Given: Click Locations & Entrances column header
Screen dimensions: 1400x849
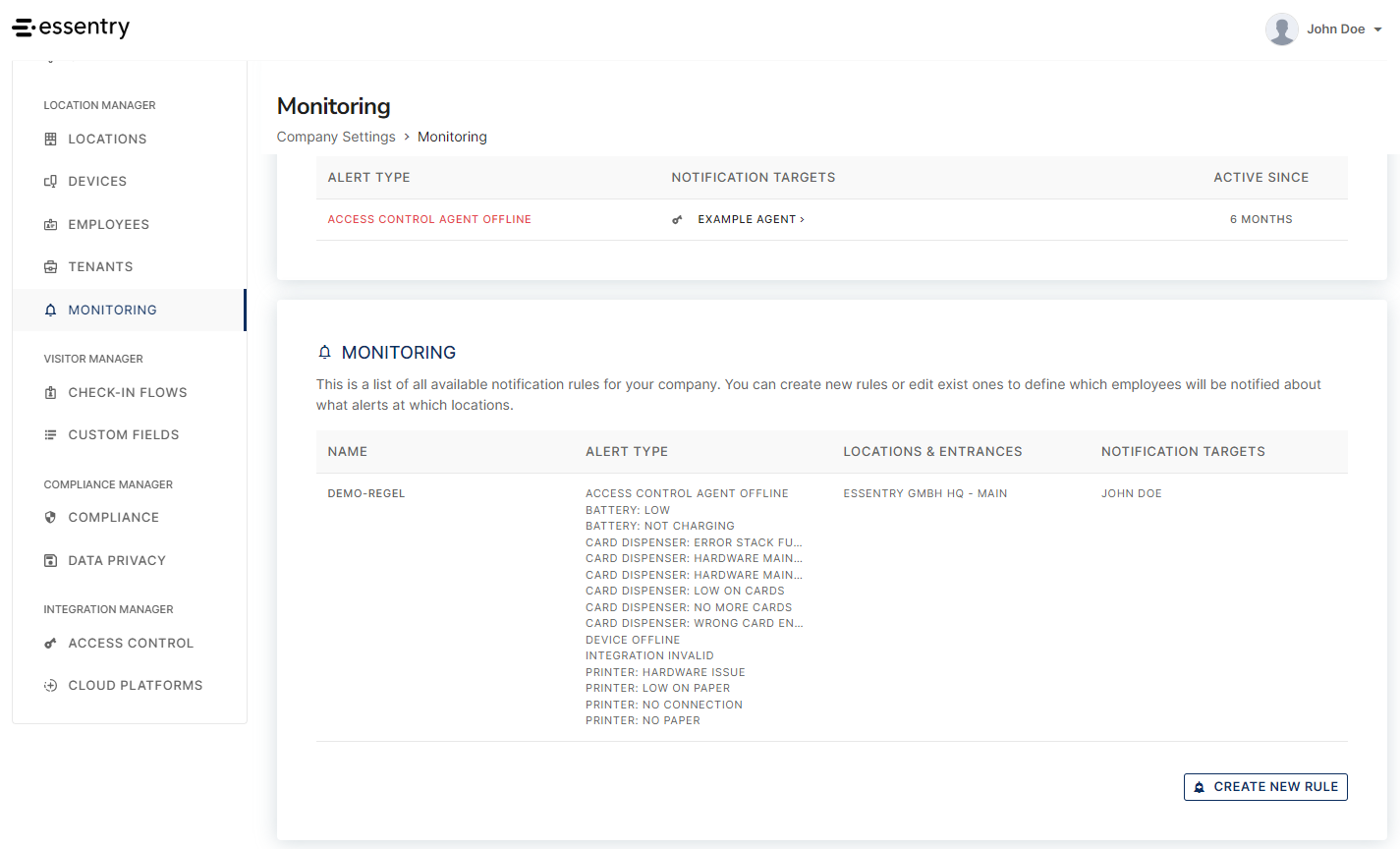Looking at the screenshot, I should pyautogui.click(x=932, y=452).
